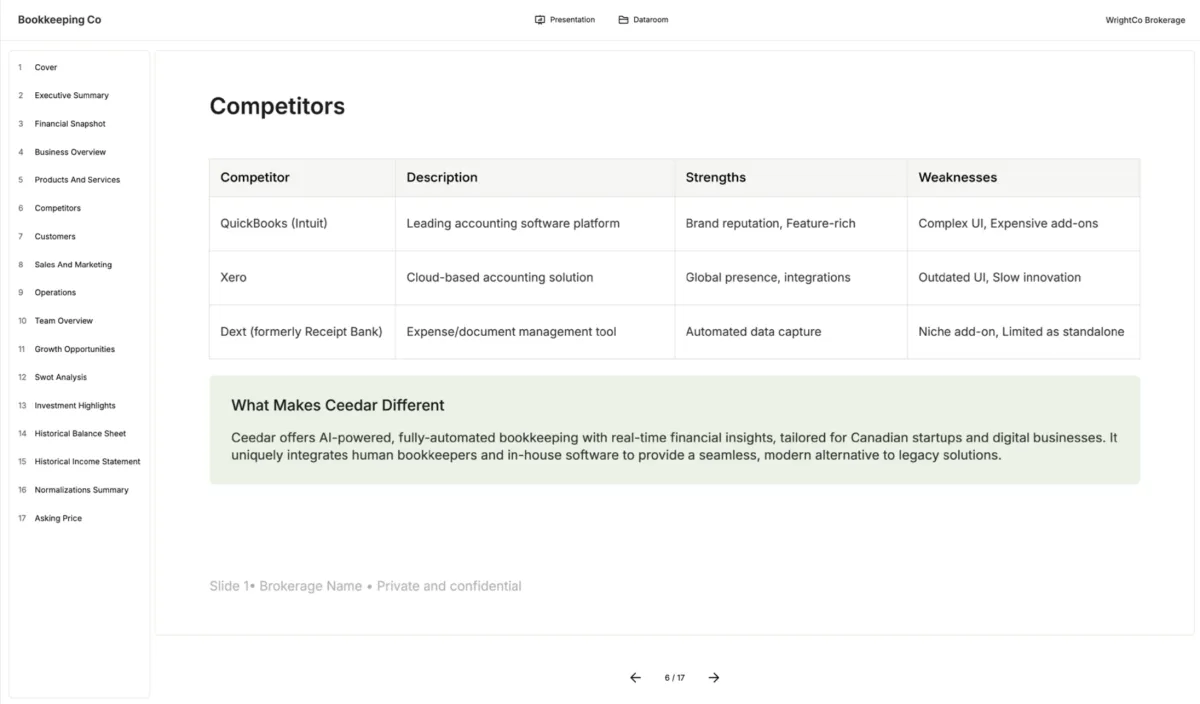Click 'Complex UI, Expensive add-ons' cell
The image size is (1200, 704).
[x=1023, y=223]
